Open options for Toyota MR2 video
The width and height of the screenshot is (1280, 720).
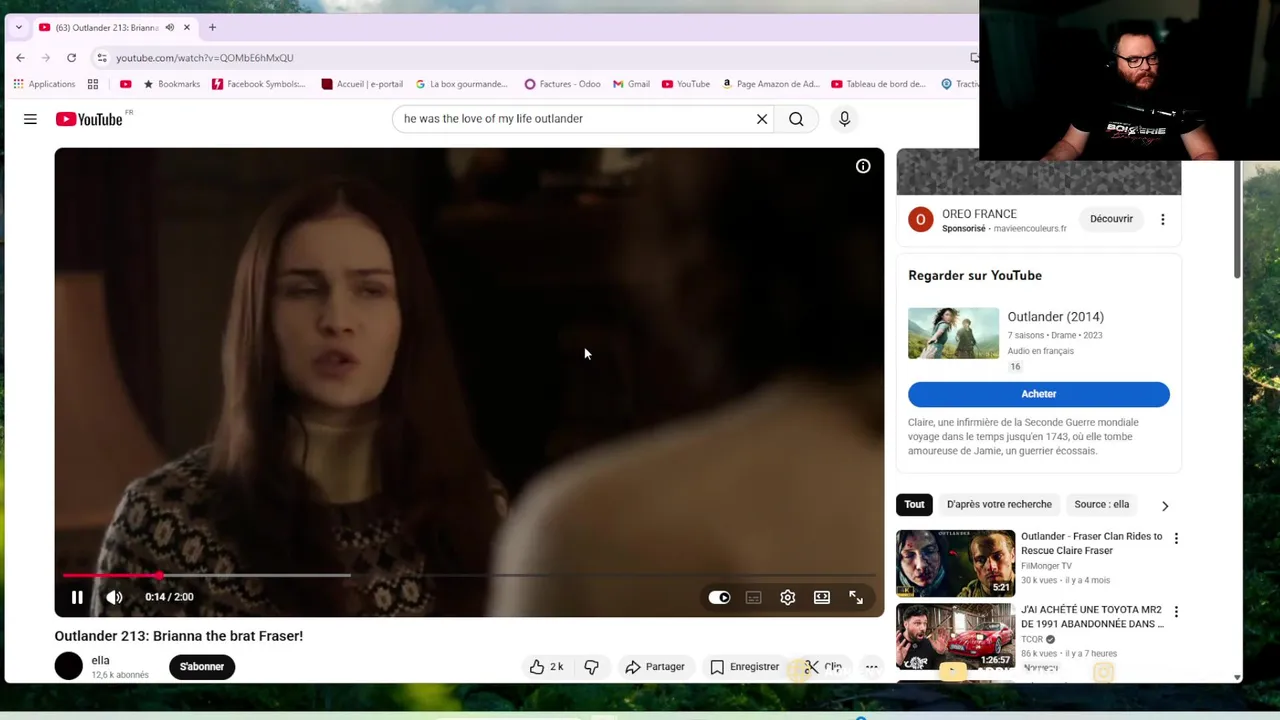click(x=1176, y=612)
